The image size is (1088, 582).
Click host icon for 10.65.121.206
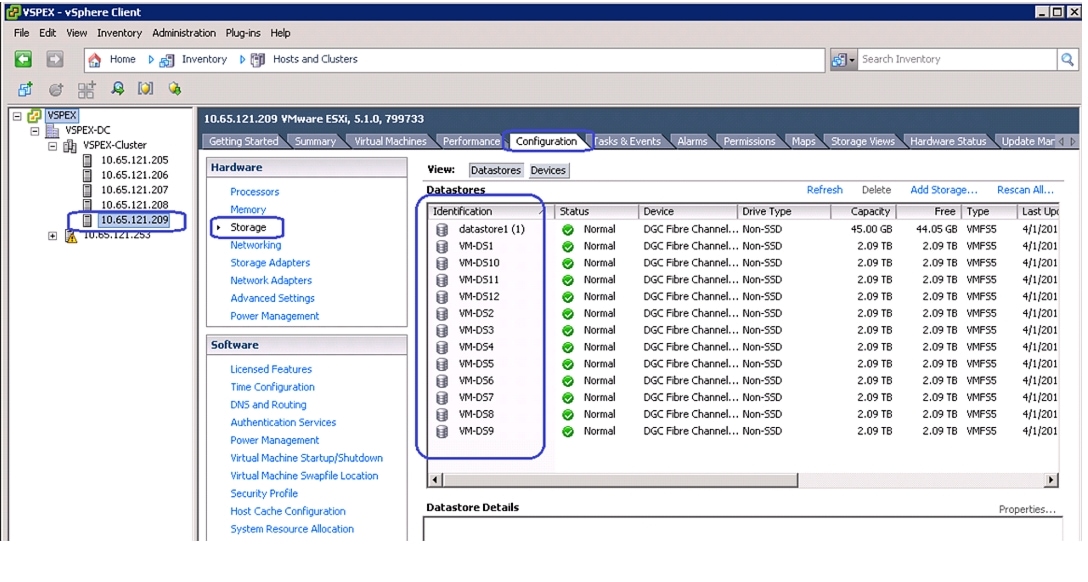coord(87,176)
